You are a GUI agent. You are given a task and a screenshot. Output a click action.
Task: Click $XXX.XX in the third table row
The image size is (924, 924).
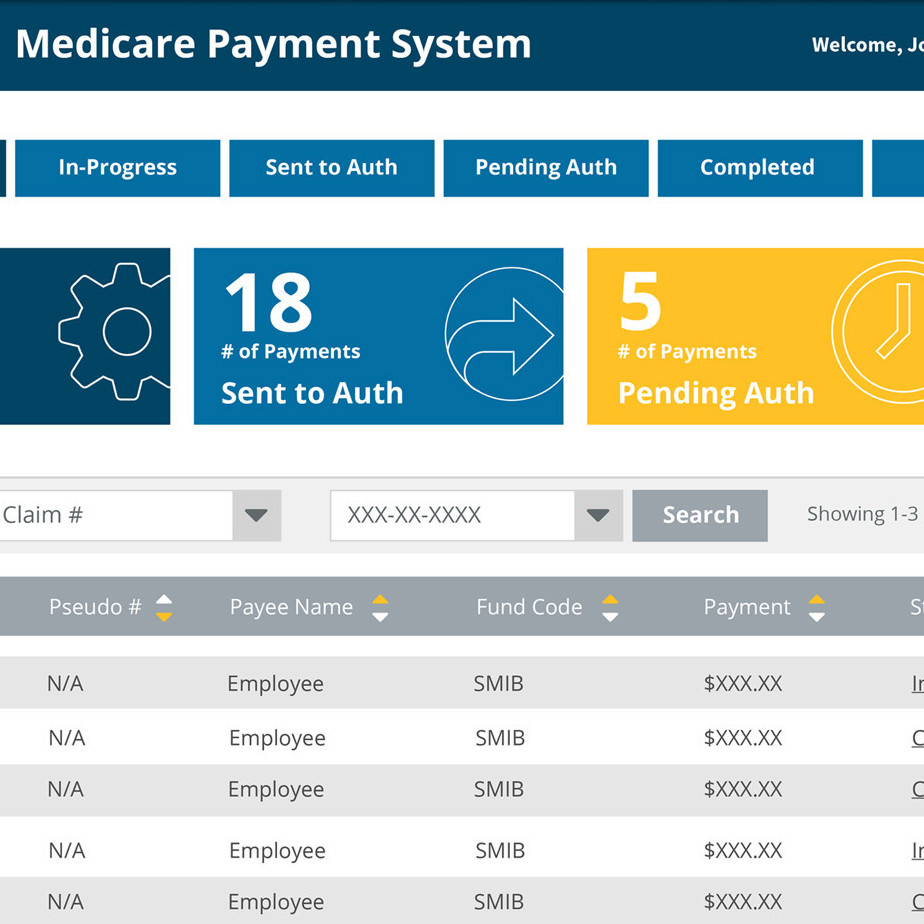pyautogui.click(x=742, y=789)
